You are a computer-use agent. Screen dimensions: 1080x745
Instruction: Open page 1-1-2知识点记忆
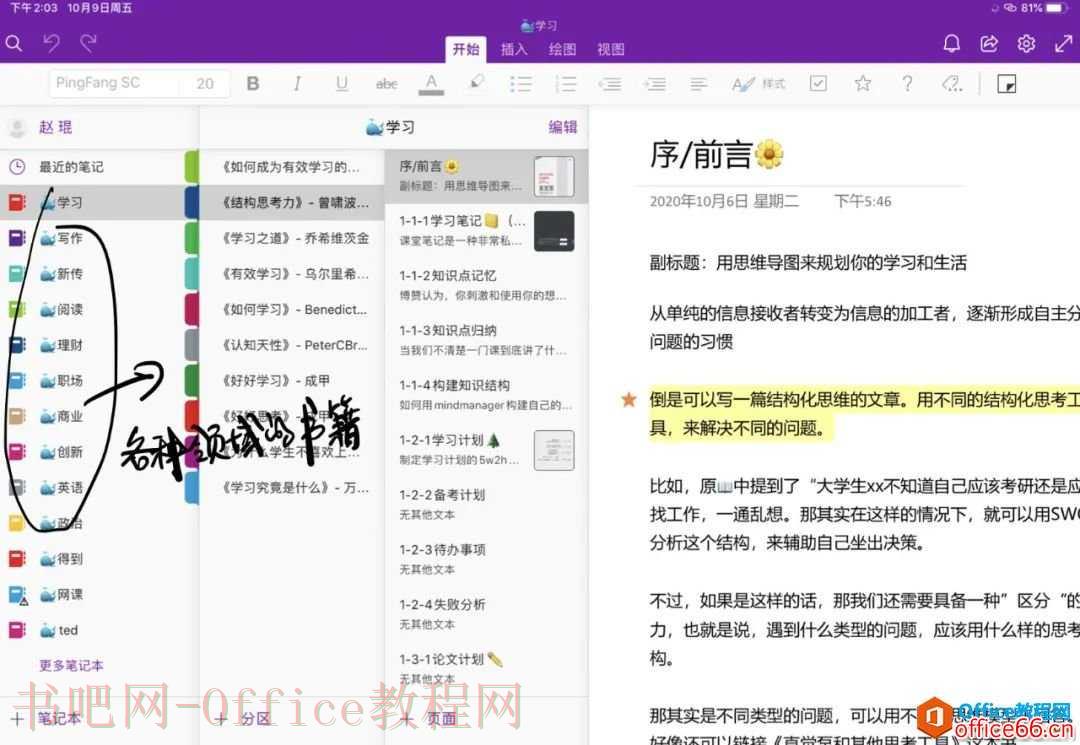486,285
